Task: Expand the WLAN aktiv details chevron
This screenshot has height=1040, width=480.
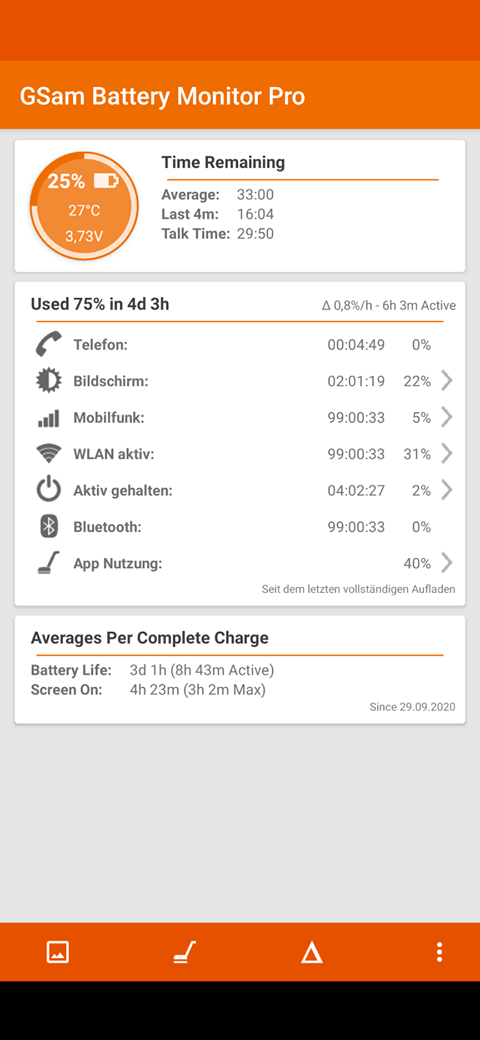Action: [447, 454]
